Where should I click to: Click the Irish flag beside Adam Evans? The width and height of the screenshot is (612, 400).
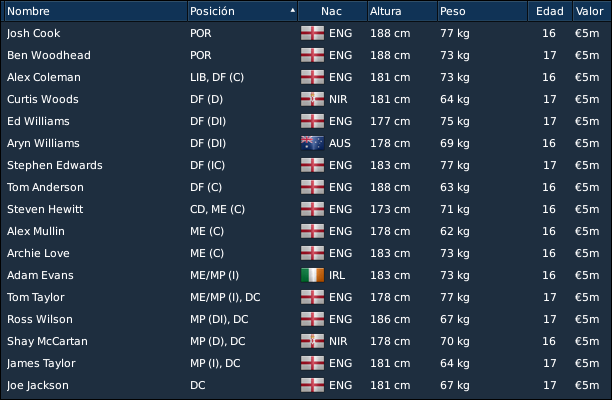tap(312, 275)
